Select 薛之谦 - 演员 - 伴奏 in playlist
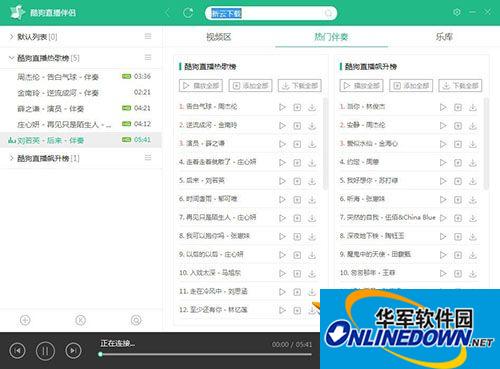Image resolution: width=500 pixels, height=369 pixels. click(x=81, y=108)
